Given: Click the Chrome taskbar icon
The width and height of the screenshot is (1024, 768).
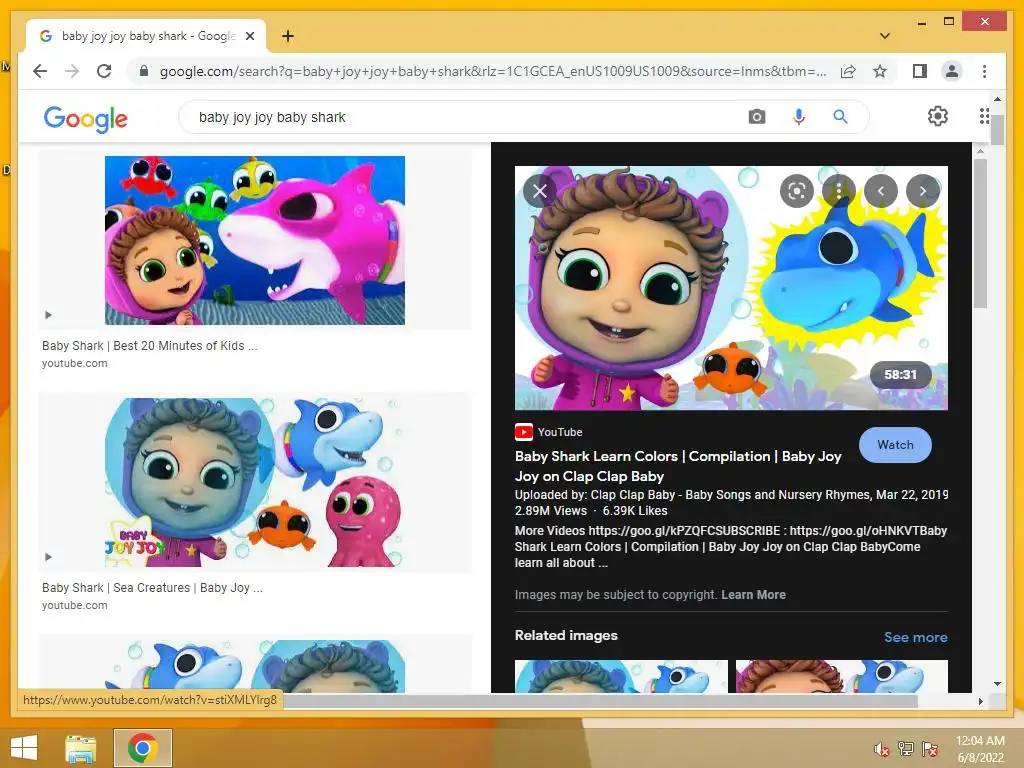Looking at the screenshot, I should 142,748.
